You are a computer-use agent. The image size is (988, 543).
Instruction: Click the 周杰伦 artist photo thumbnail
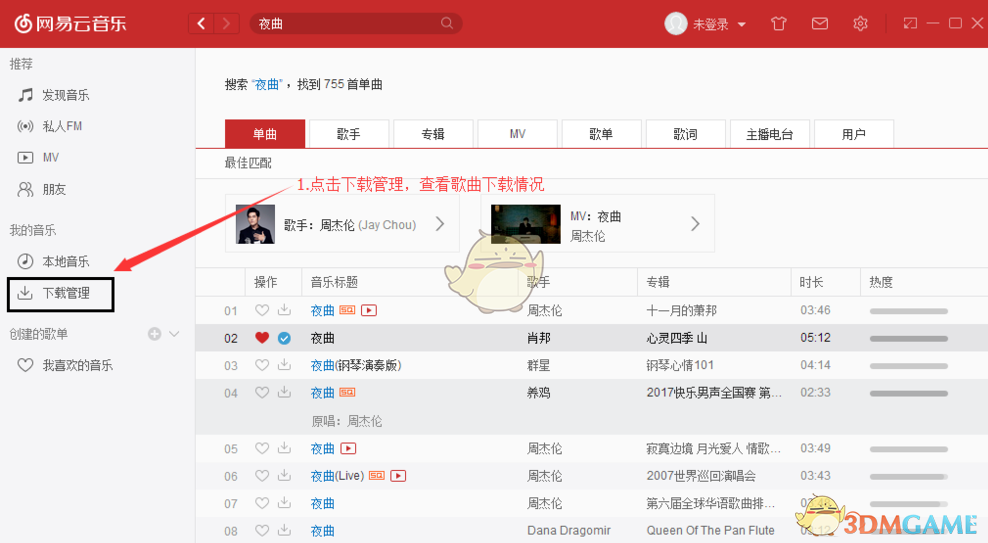pyautogui.click(x=255, y=224)
